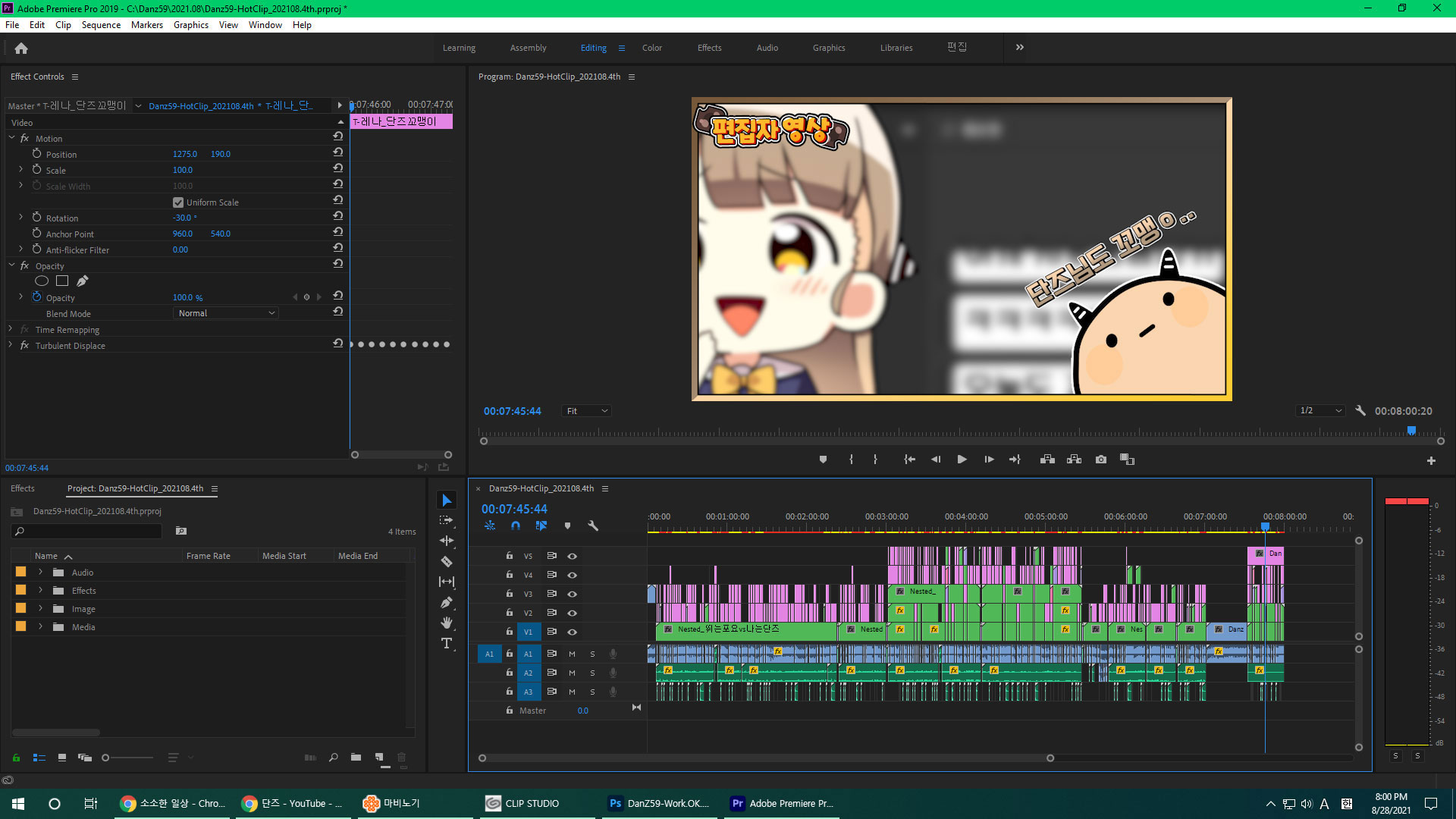The height and width of the screenshot is (819, 1456).
Task: Open button editor plus icon
Action: point(1431,460)
